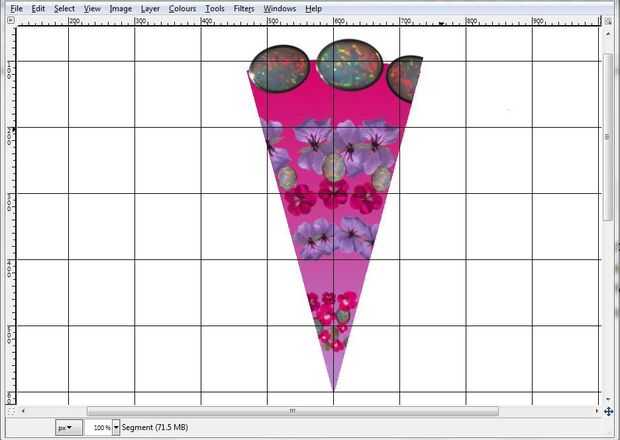Open the Select menu

click(64, 8)
